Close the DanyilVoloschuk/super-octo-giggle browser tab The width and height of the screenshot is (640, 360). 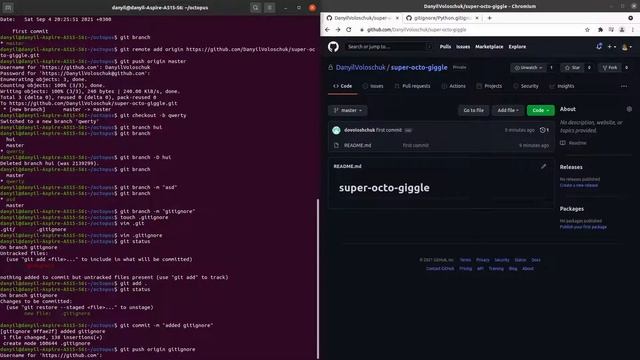click(x=397, y=18)
